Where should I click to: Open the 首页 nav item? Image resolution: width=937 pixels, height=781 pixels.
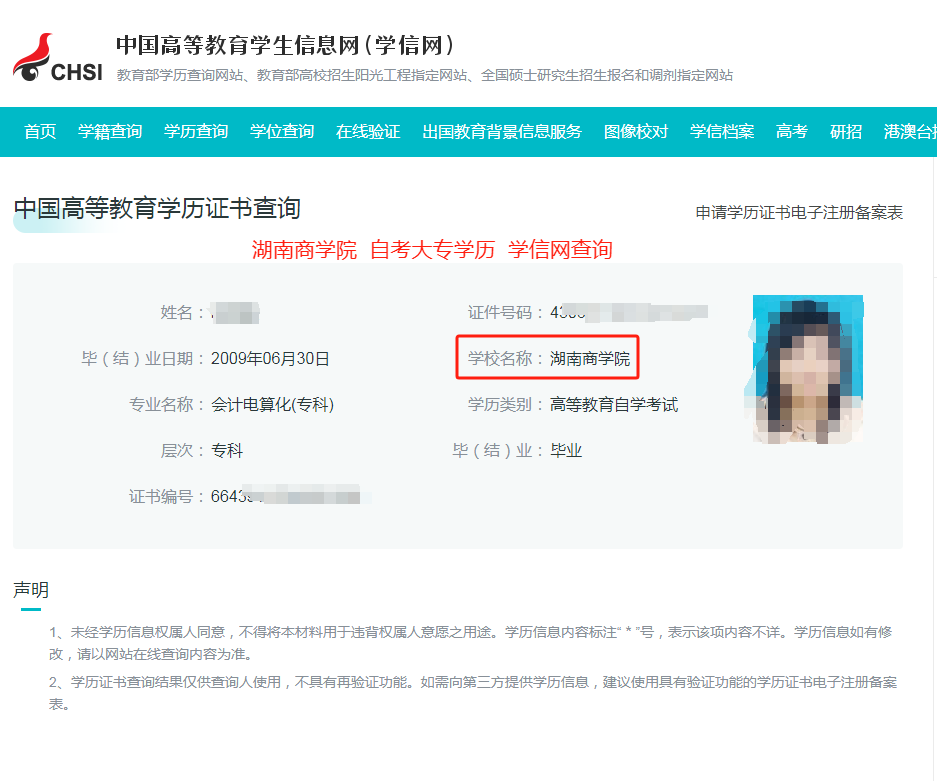(40, 131)
